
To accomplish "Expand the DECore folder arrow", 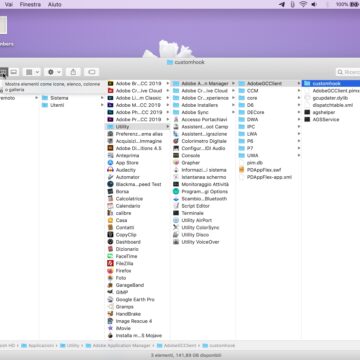I will click(299, 112).
